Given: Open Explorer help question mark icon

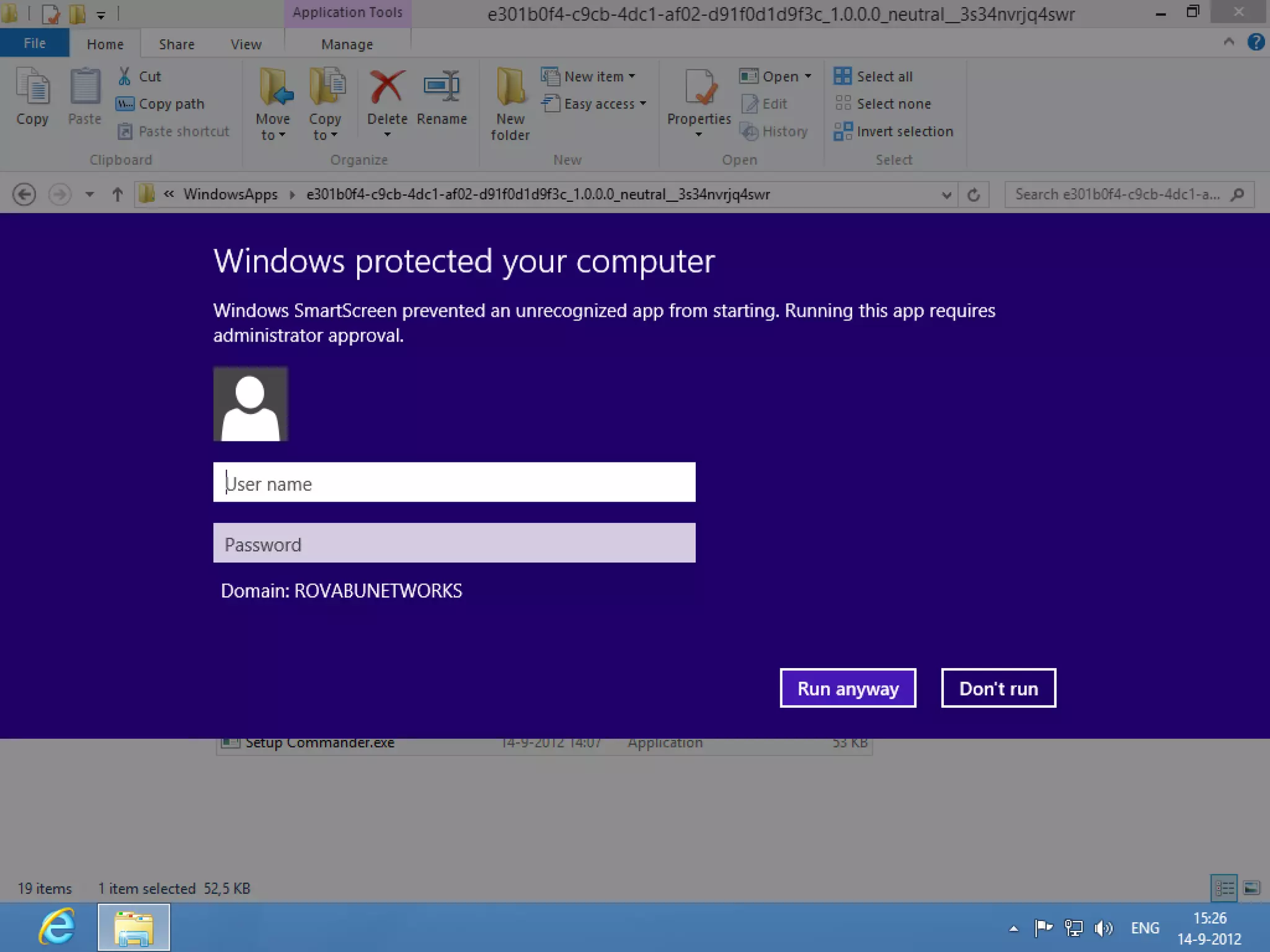Looking at the screenshot, I should click(x=1256, y=42).
